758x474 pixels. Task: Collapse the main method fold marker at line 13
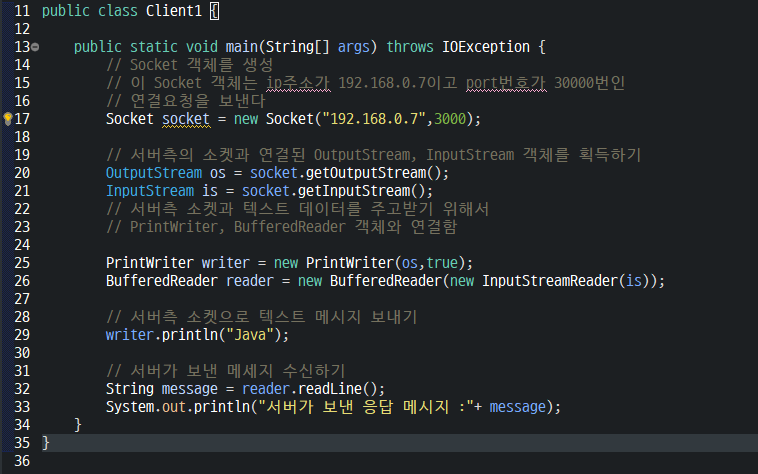35,47
